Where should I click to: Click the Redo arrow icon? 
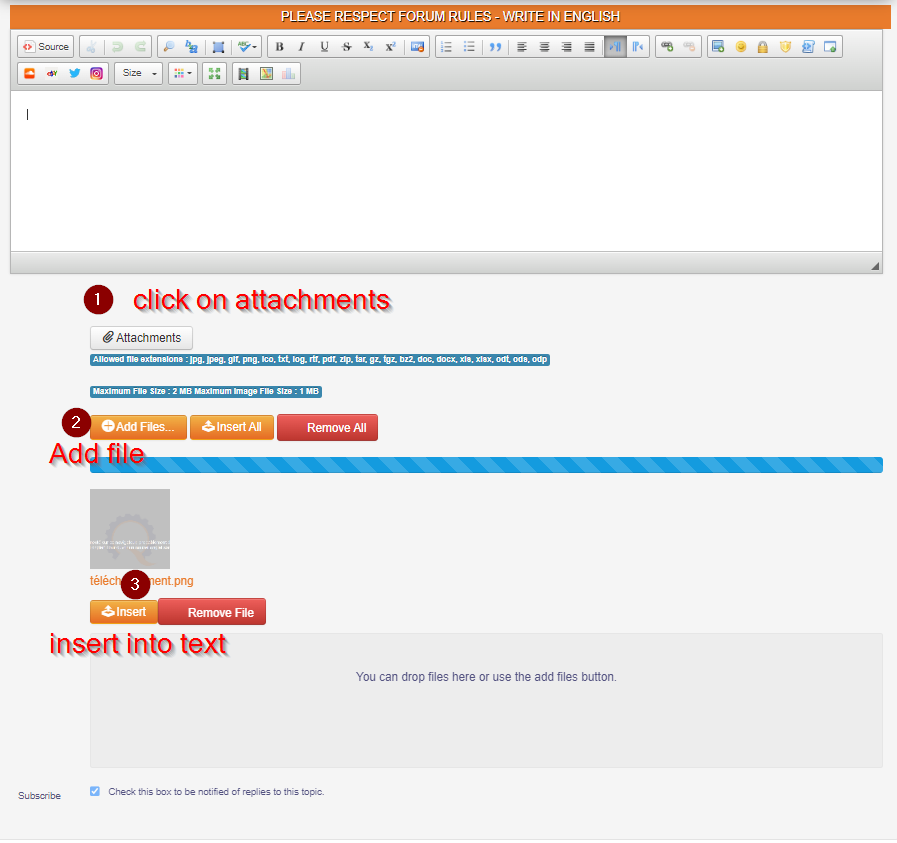140,47
